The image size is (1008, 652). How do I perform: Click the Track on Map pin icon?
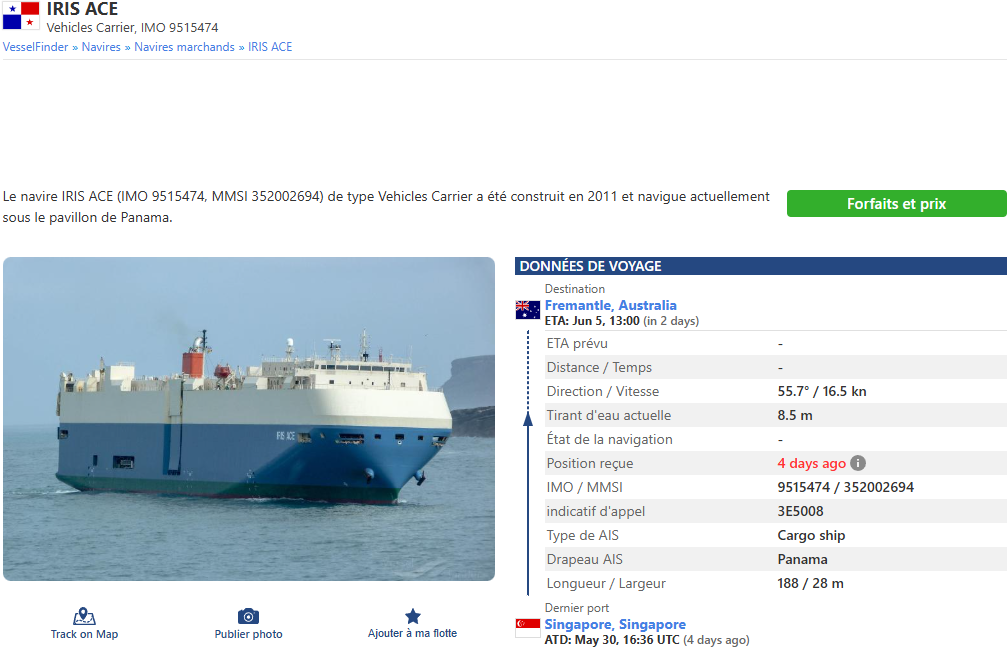84,617
